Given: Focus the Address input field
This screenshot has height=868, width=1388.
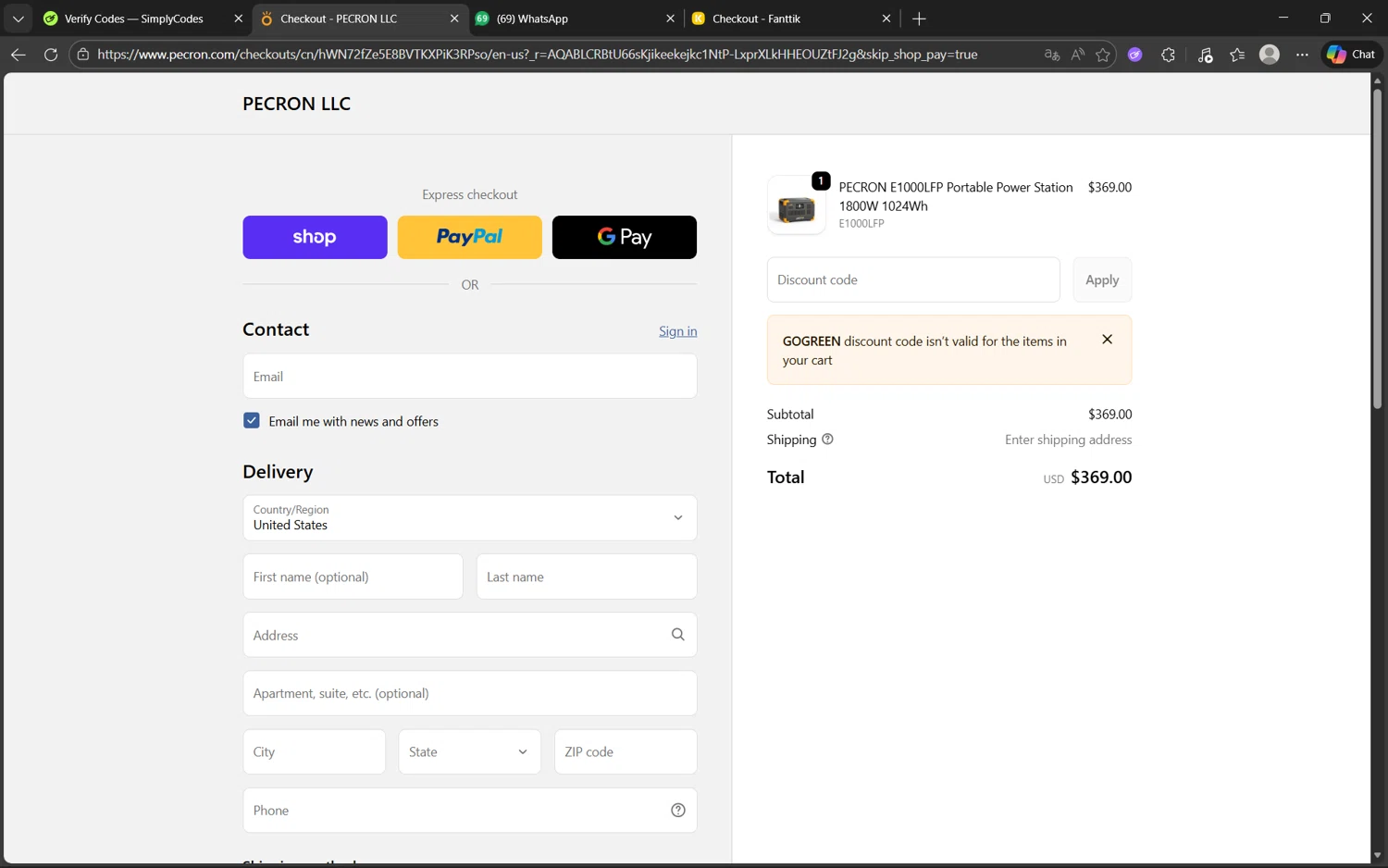Looking at the screenshot, I should [x=470, y=635].
